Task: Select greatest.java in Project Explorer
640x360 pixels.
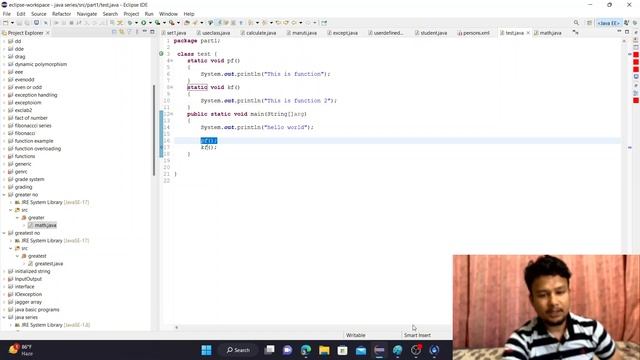Action: pyautogui.click(x=49, y=264)
